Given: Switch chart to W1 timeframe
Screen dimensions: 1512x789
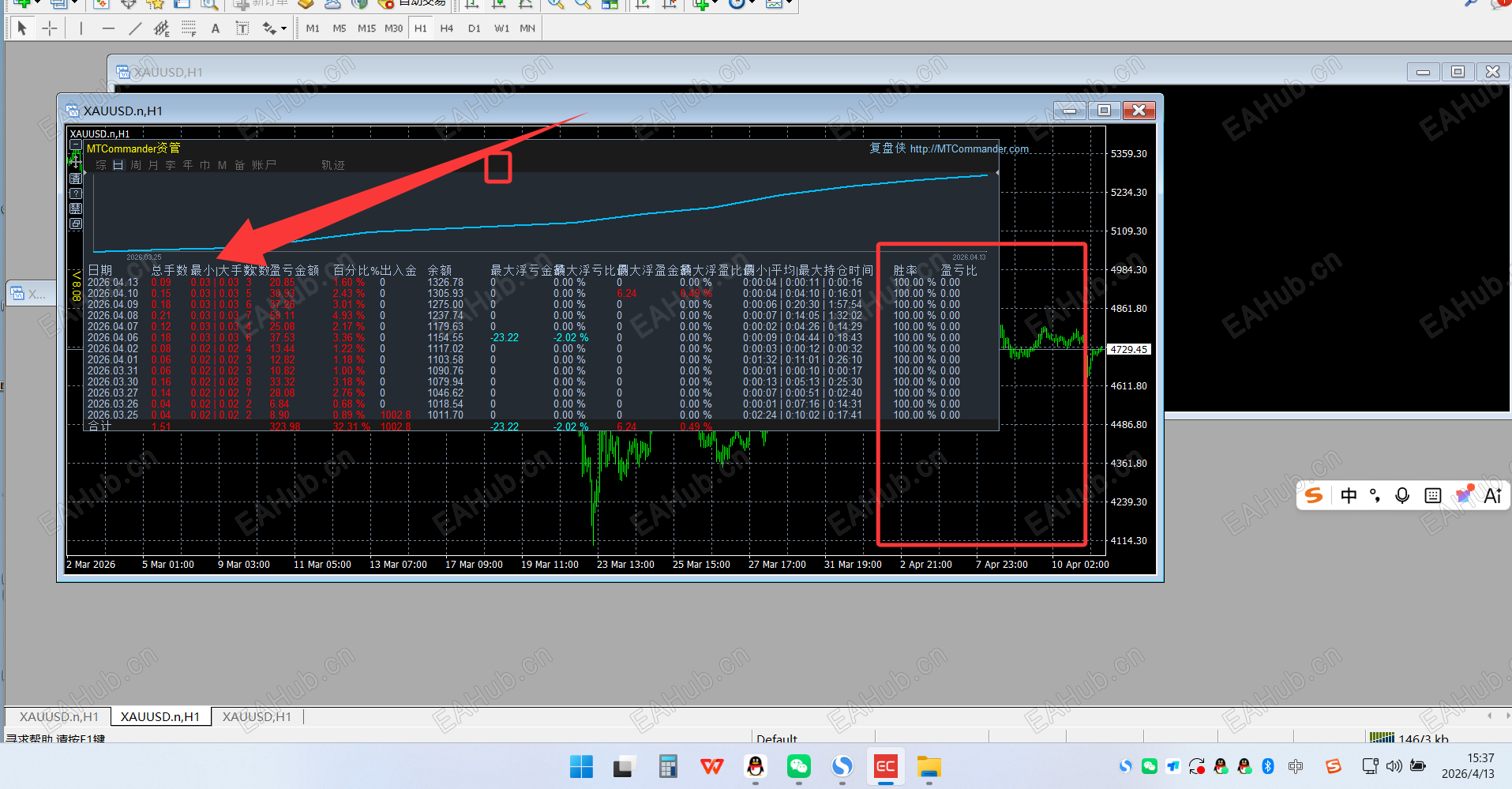Looking at the screenshot, I should (x=501, y=28).
